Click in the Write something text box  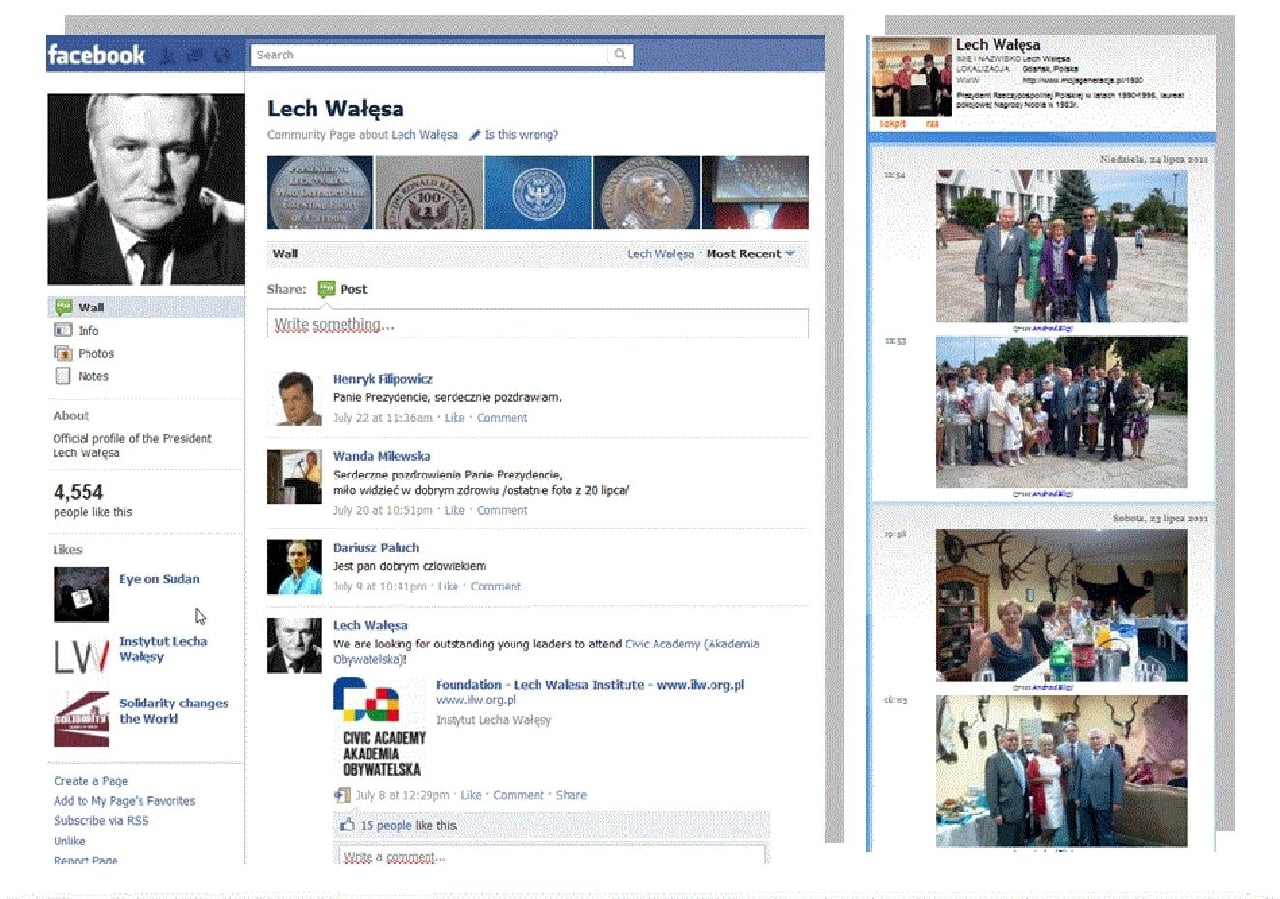tap(537, 325)
